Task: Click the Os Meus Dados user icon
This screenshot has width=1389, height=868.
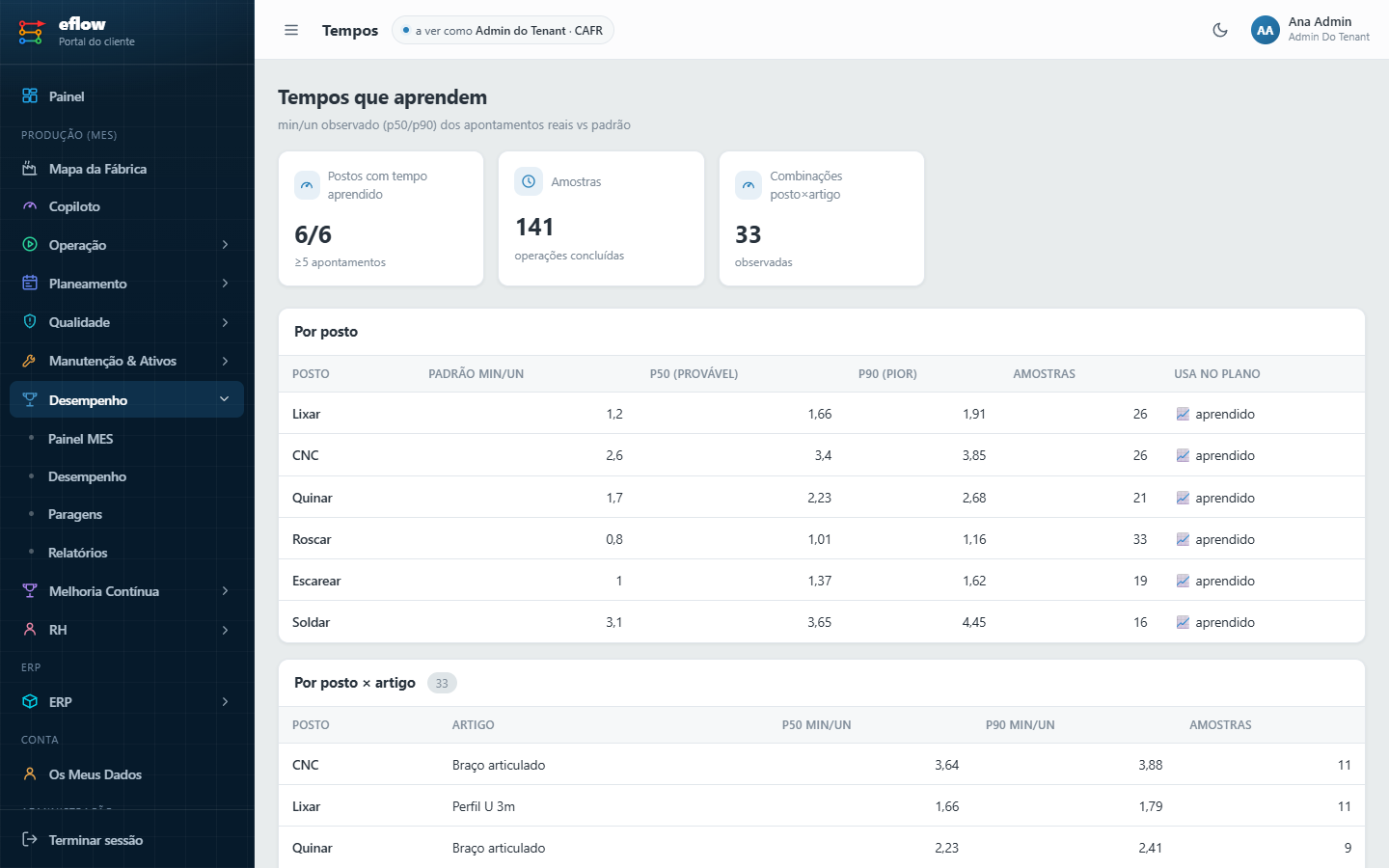Action: 30,774
